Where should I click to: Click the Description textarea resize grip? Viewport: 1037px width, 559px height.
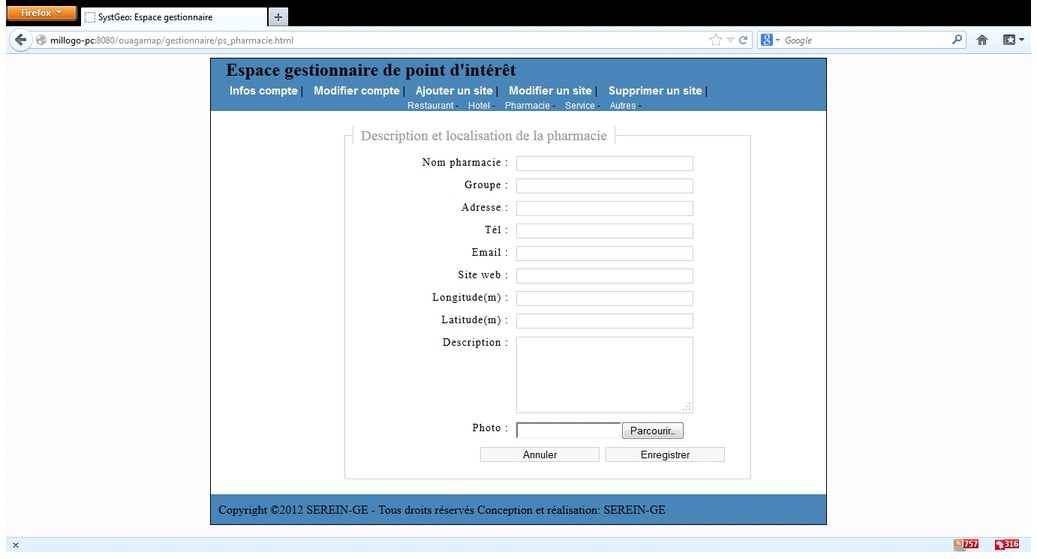pyautogui.click(x=687, y=408)
